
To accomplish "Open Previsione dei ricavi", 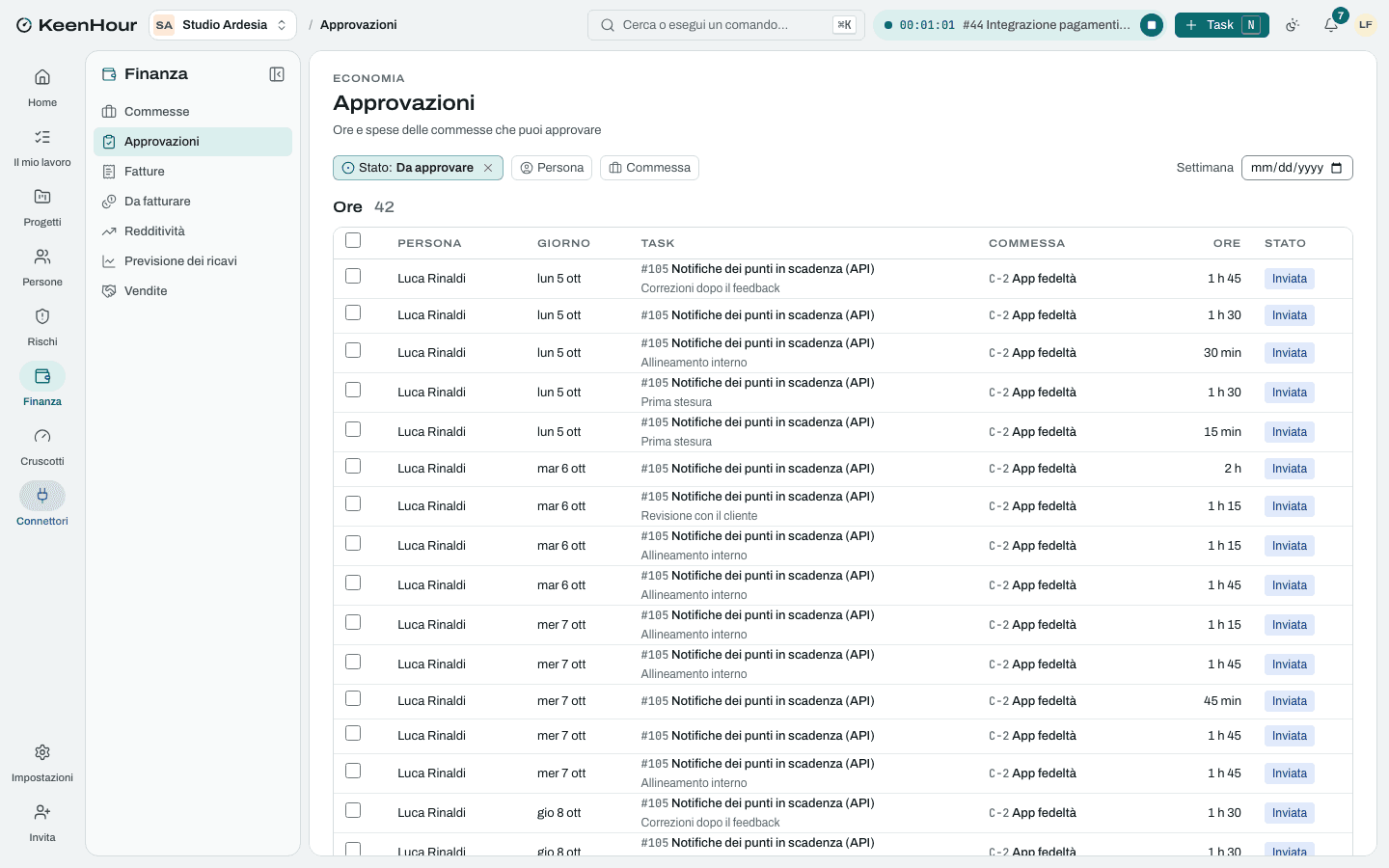I will coord(193,261).
